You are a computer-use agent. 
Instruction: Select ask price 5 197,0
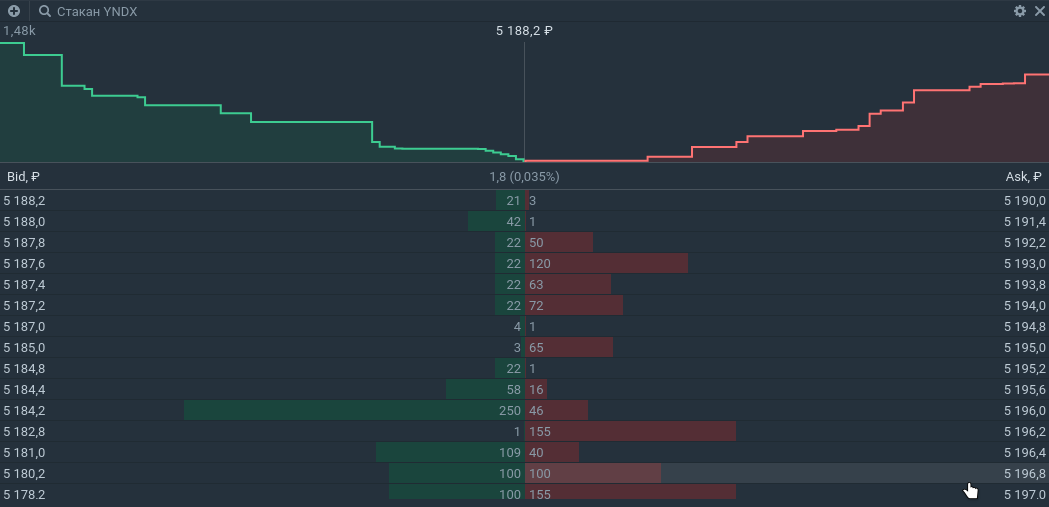point(1024,494)
